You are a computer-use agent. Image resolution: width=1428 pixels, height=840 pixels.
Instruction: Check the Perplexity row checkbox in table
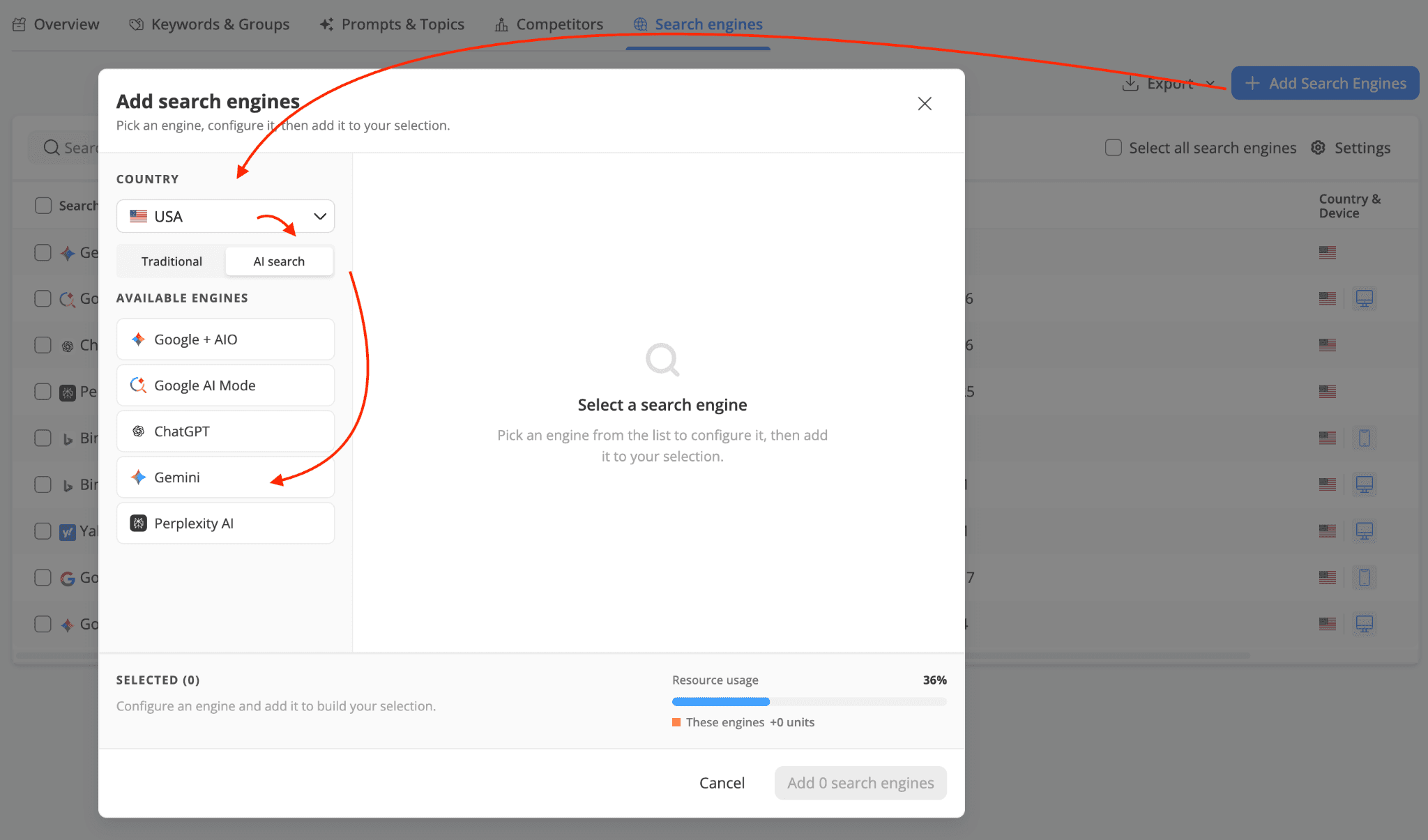[x=43, y=392]
